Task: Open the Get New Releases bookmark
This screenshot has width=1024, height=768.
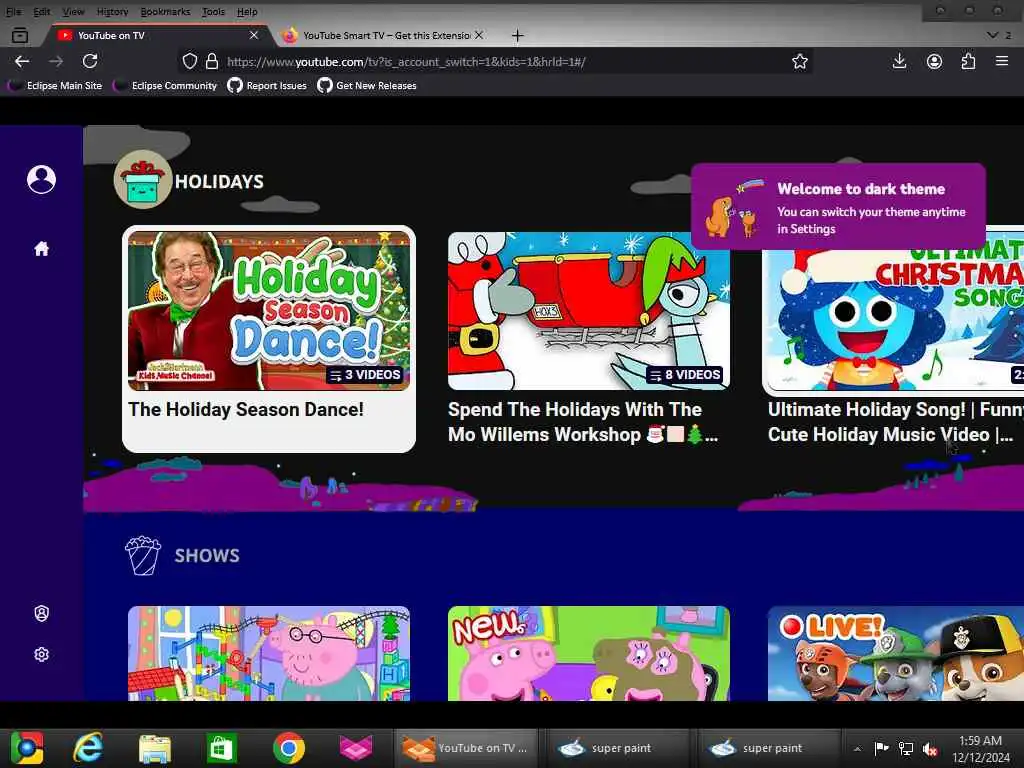Action: coord(367,86)
